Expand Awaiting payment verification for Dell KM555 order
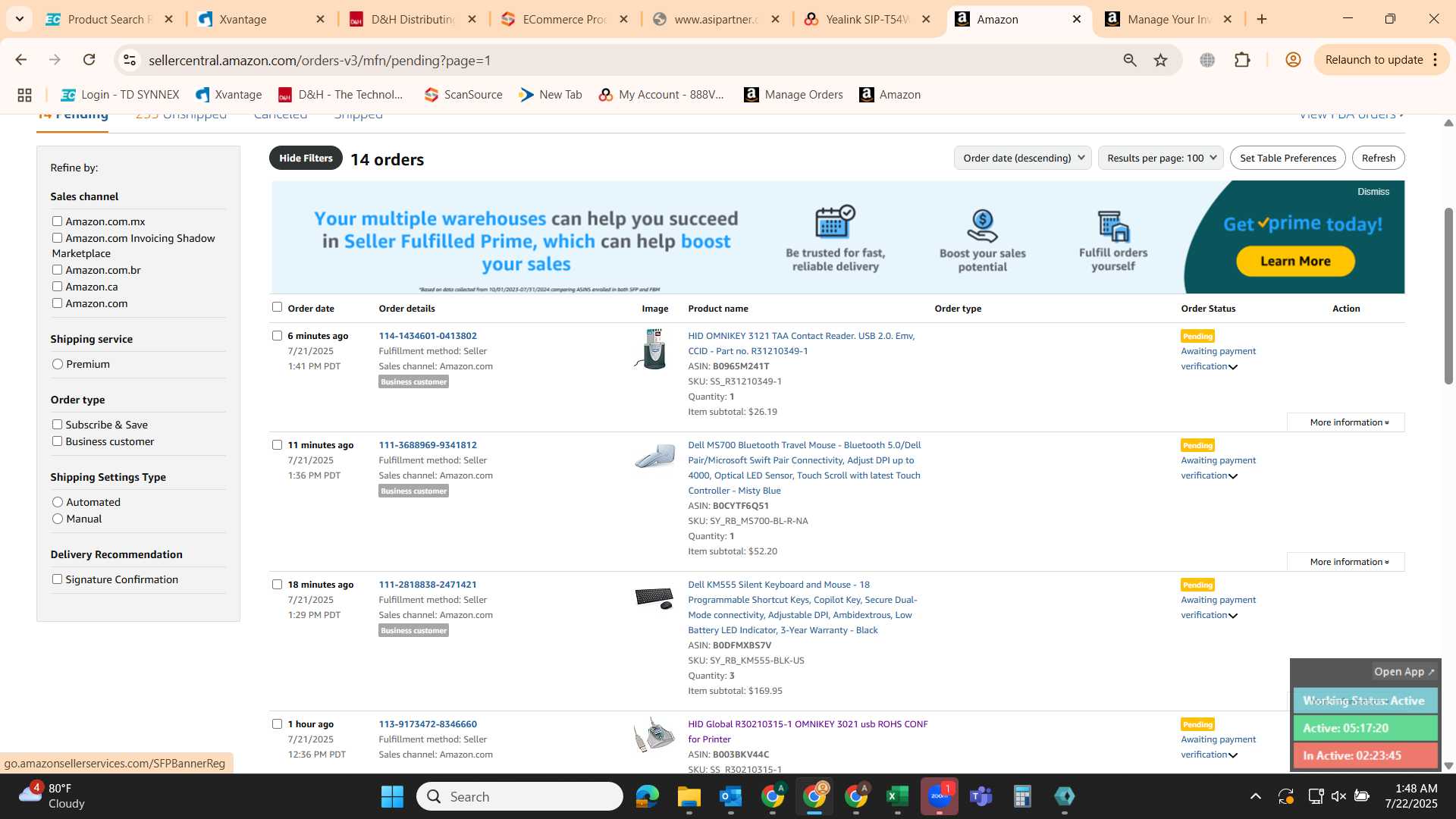 click(1218, 607)
